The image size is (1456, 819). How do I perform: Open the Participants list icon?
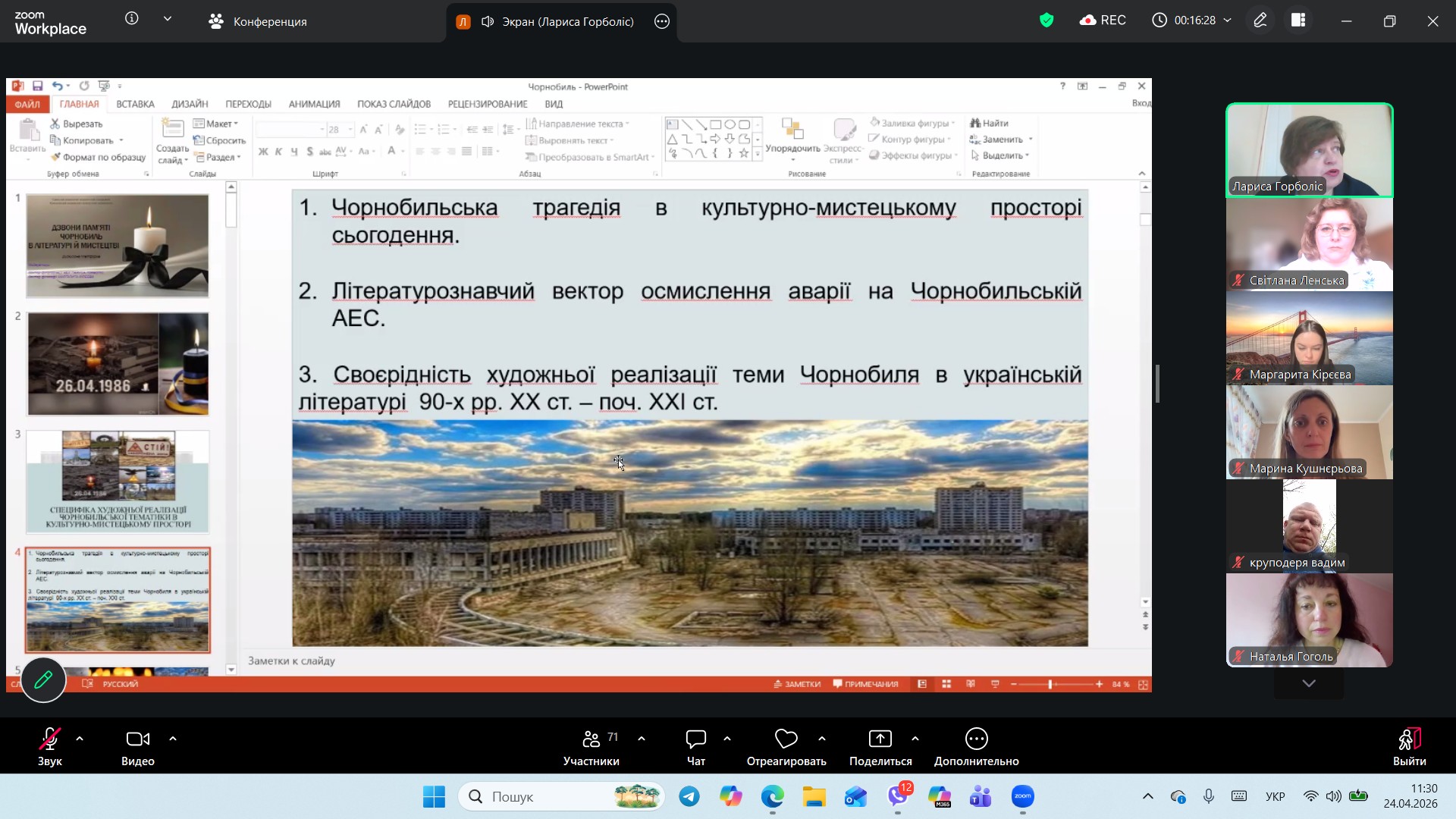(x=591, y=739)
